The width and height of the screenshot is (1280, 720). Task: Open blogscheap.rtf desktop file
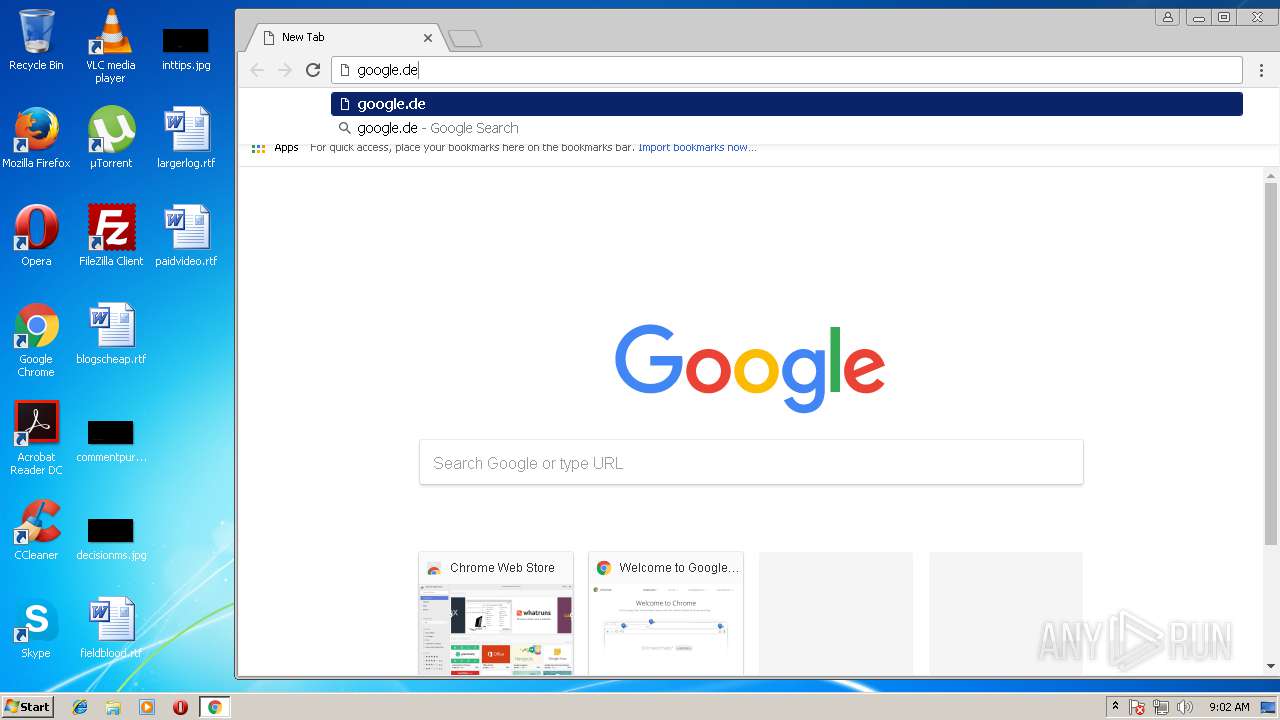pos(111,334)
